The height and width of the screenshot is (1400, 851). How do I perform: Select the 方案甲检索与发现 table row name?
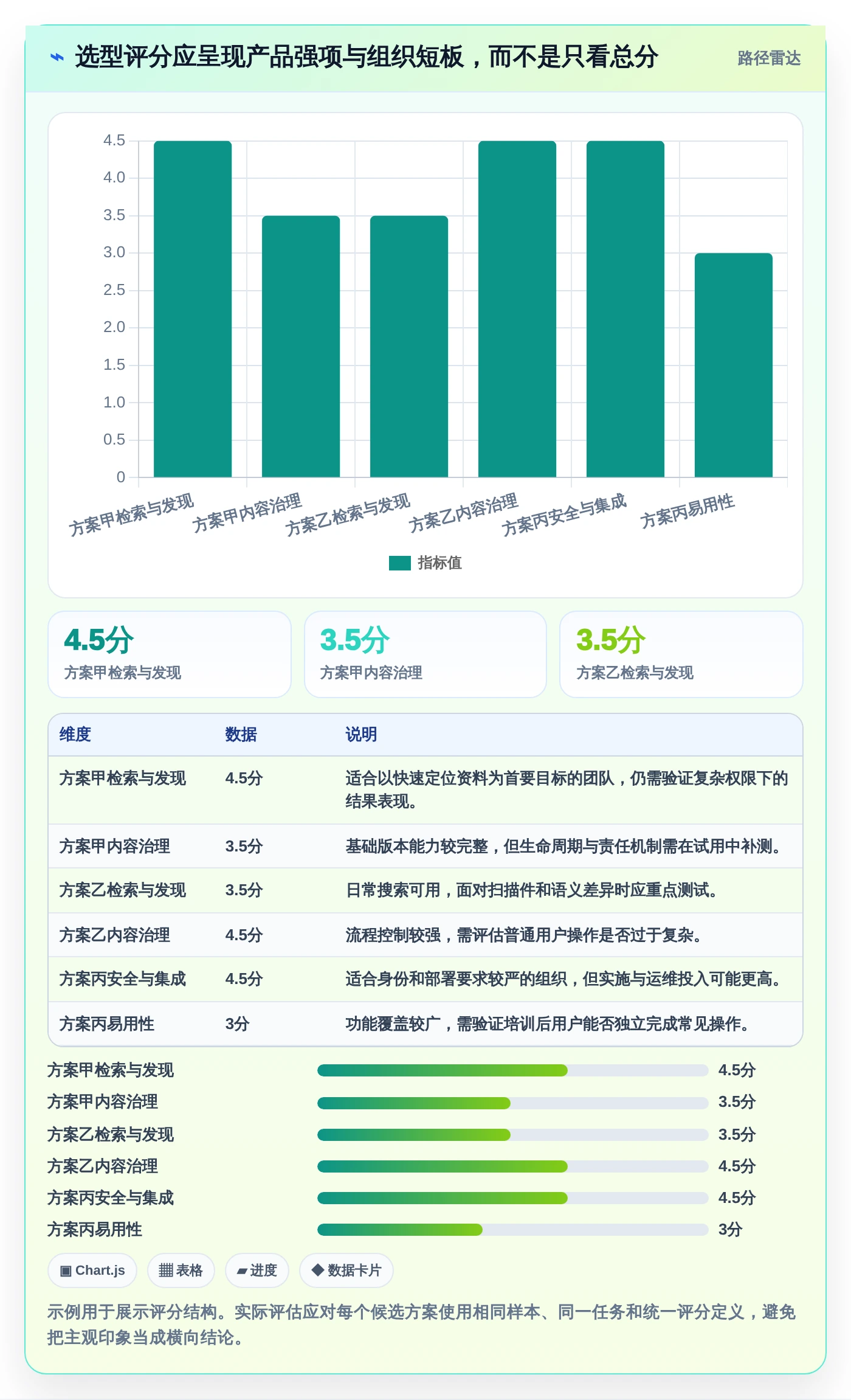pos(123,778)
